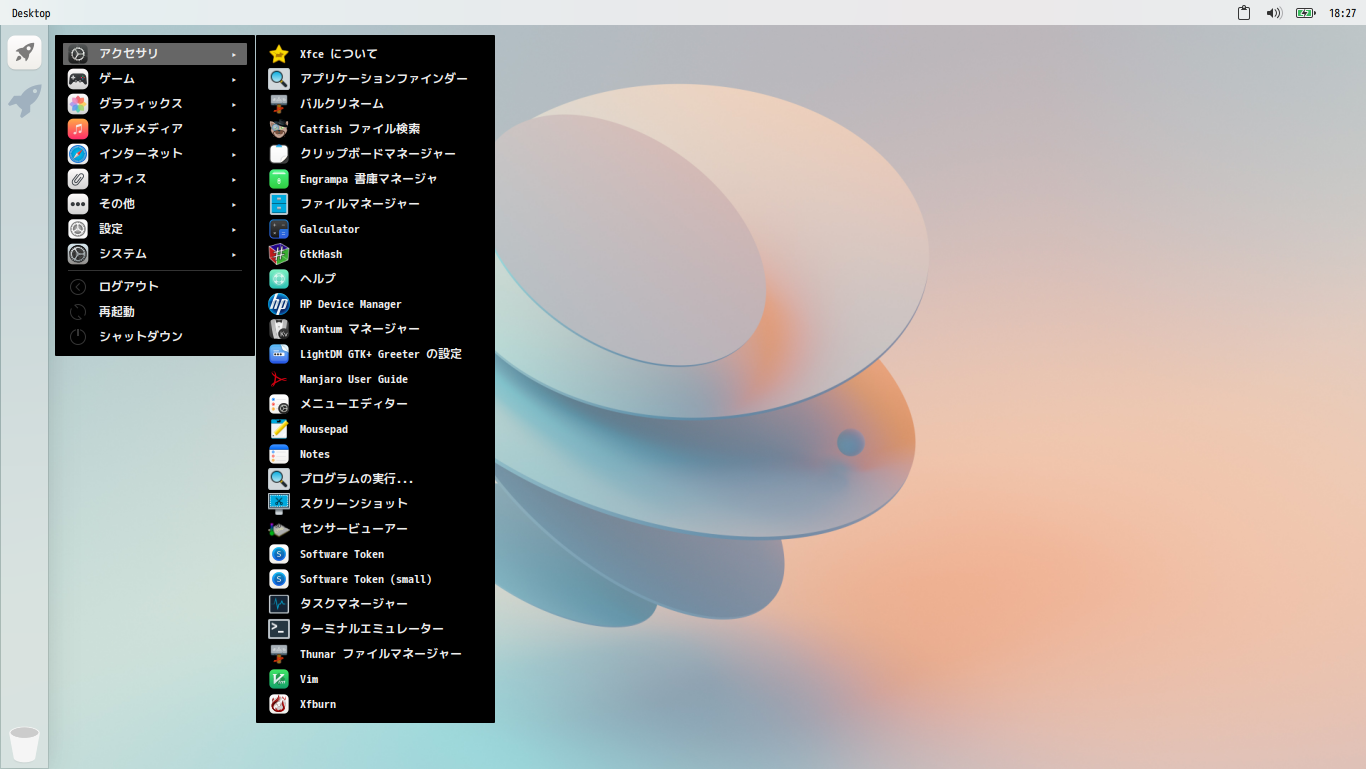
Task: Open the ゲーム category
Action: pos(155,79)
